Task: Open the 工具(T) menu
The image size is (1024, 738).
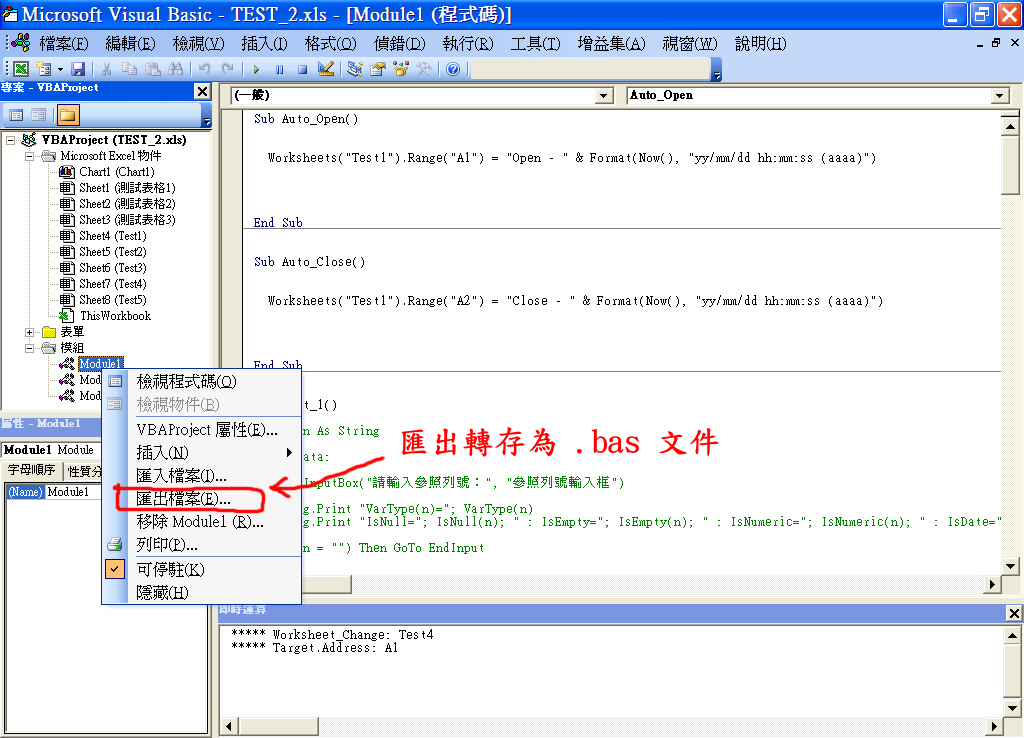Action: (x=536, y=44)
